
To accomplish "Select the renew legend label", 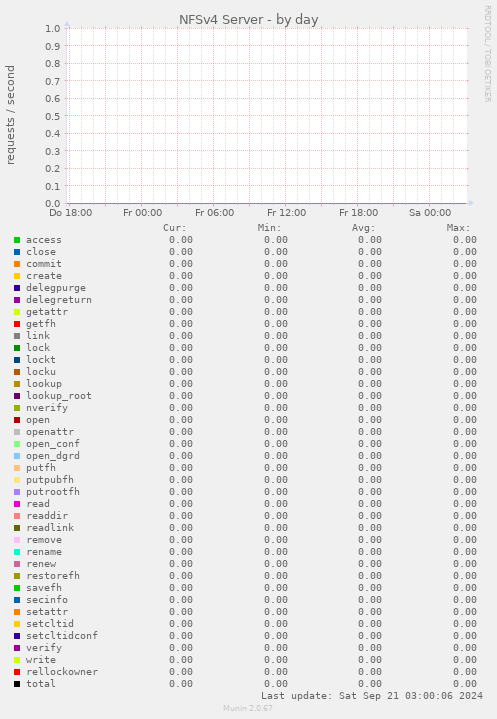I will pos(41,564).
